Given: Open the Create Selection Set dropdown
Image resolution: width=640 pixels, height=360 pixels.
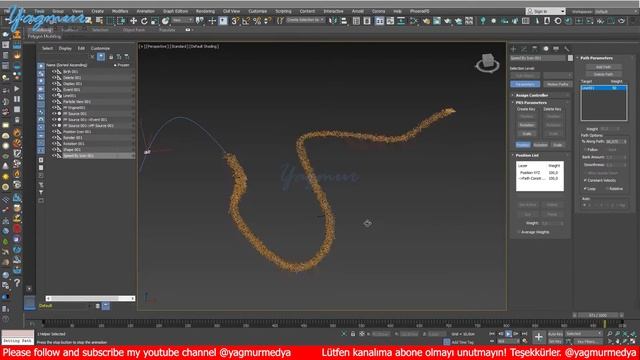Looking at the screenshot, I should click(305, 20).
